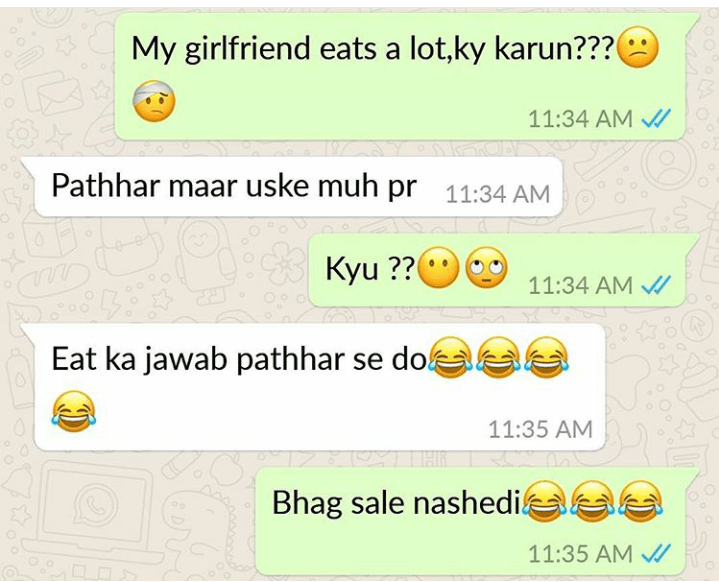Click the blue read ticks on first message
The image size is (719, 582).
pos(657,118)
